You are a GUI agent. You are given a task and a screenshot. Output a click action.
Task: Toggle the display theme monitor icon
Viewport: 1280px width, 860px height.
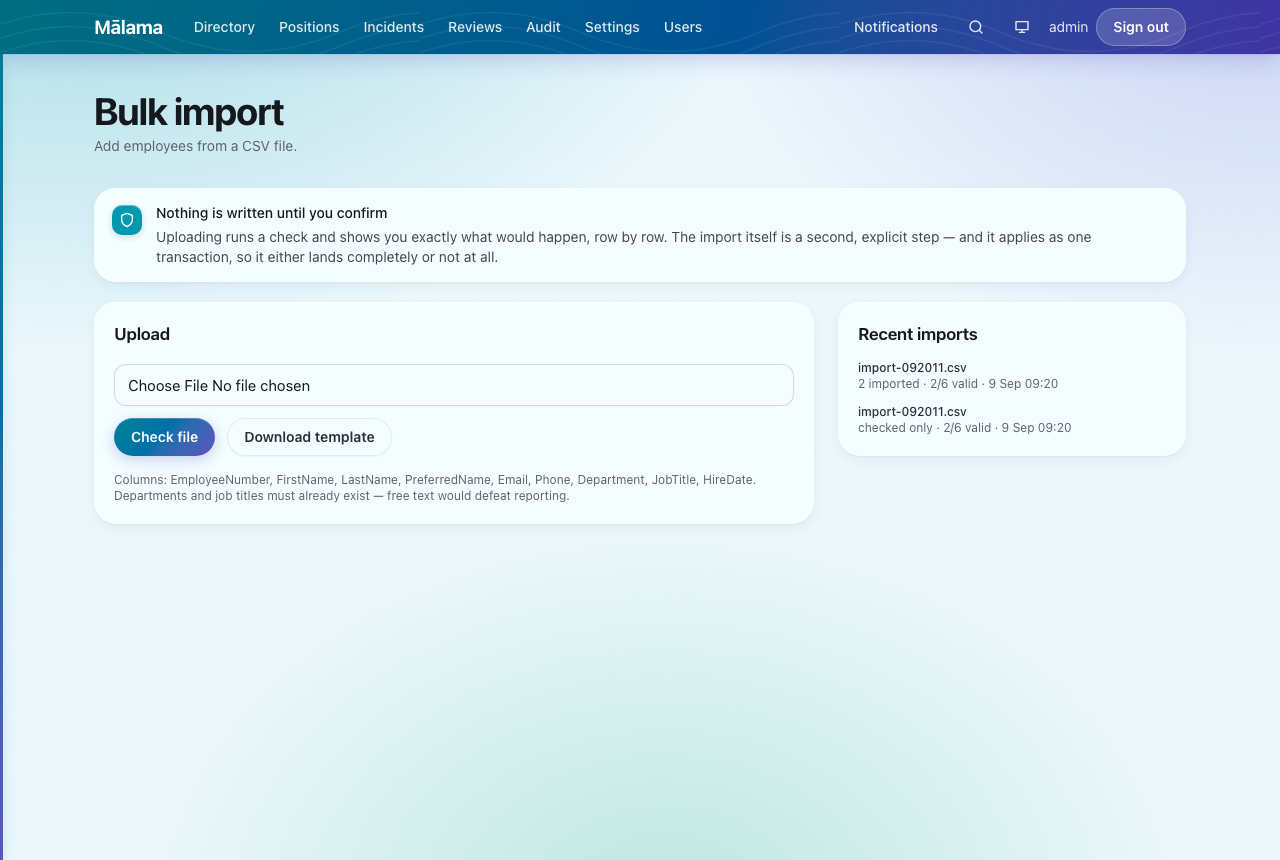pos(1022,27)
